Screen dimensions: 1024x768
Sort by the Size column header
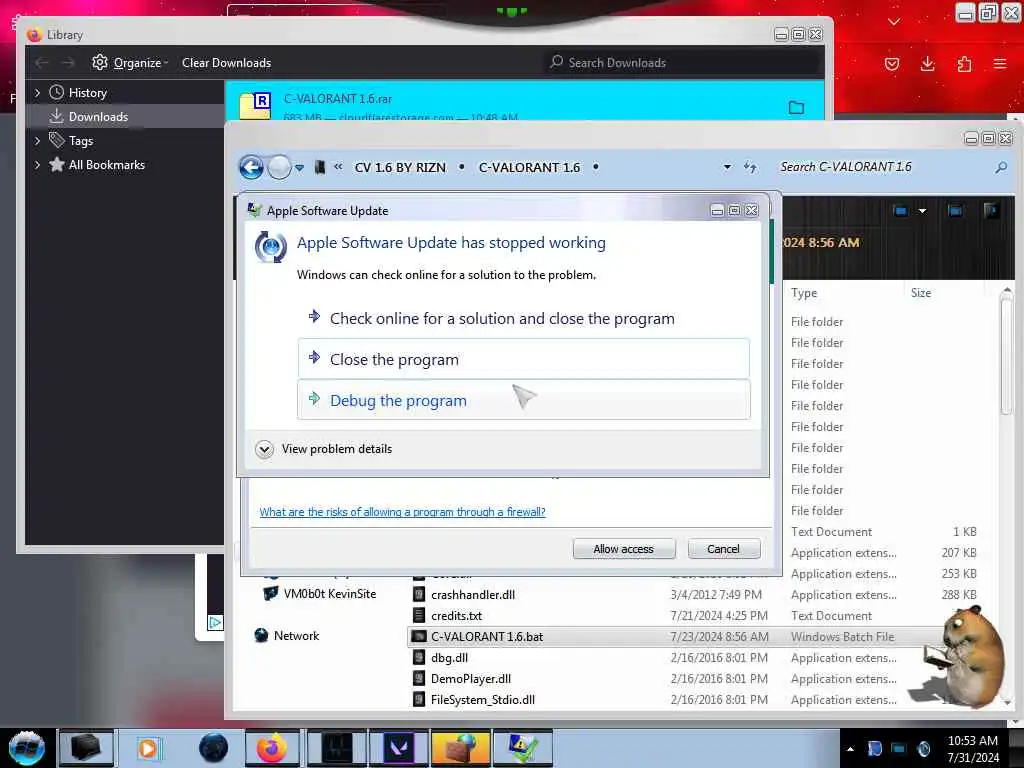pos(921,293)
